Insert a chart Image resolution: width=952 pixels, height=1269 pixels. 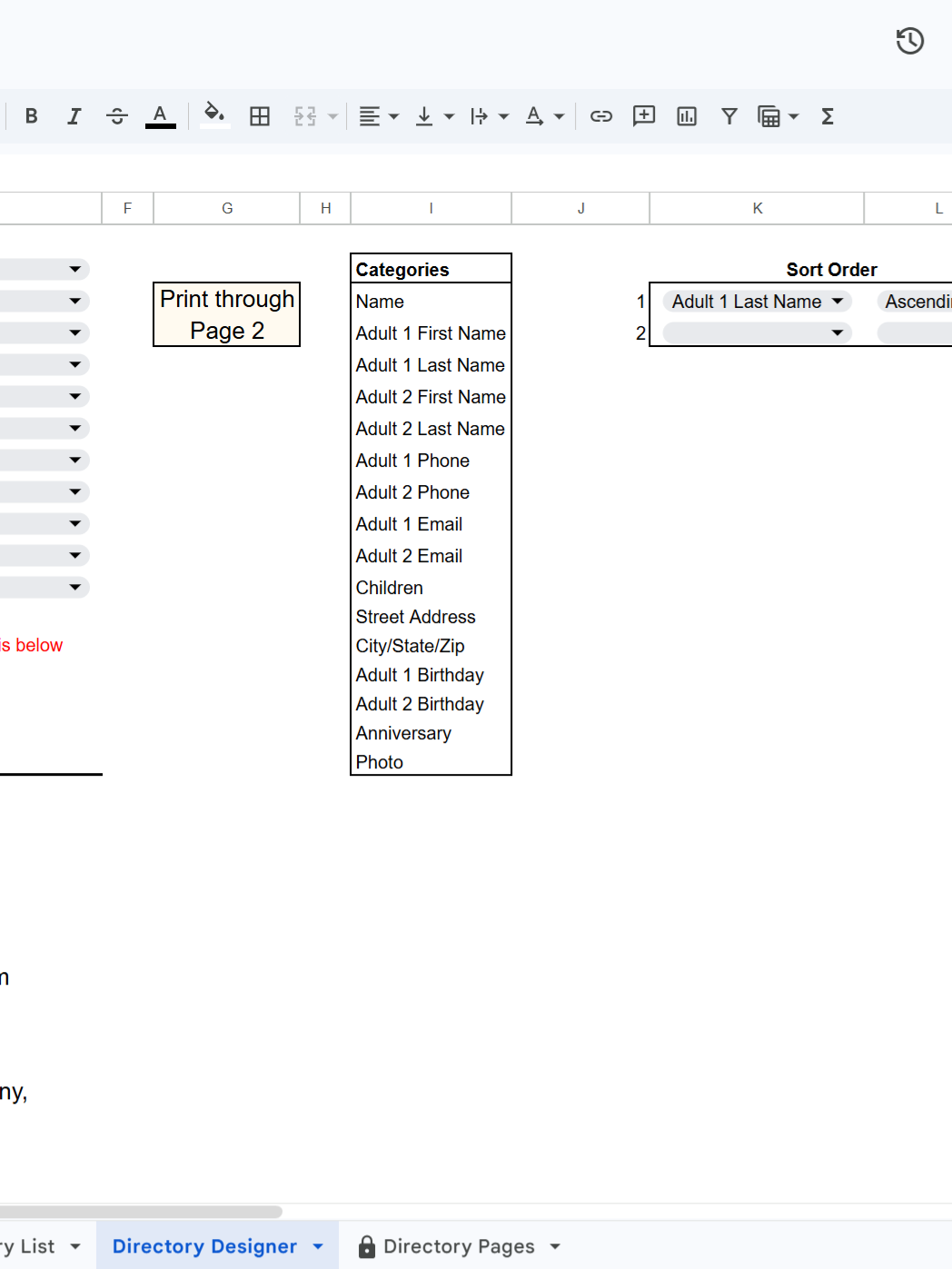[686, 116]
